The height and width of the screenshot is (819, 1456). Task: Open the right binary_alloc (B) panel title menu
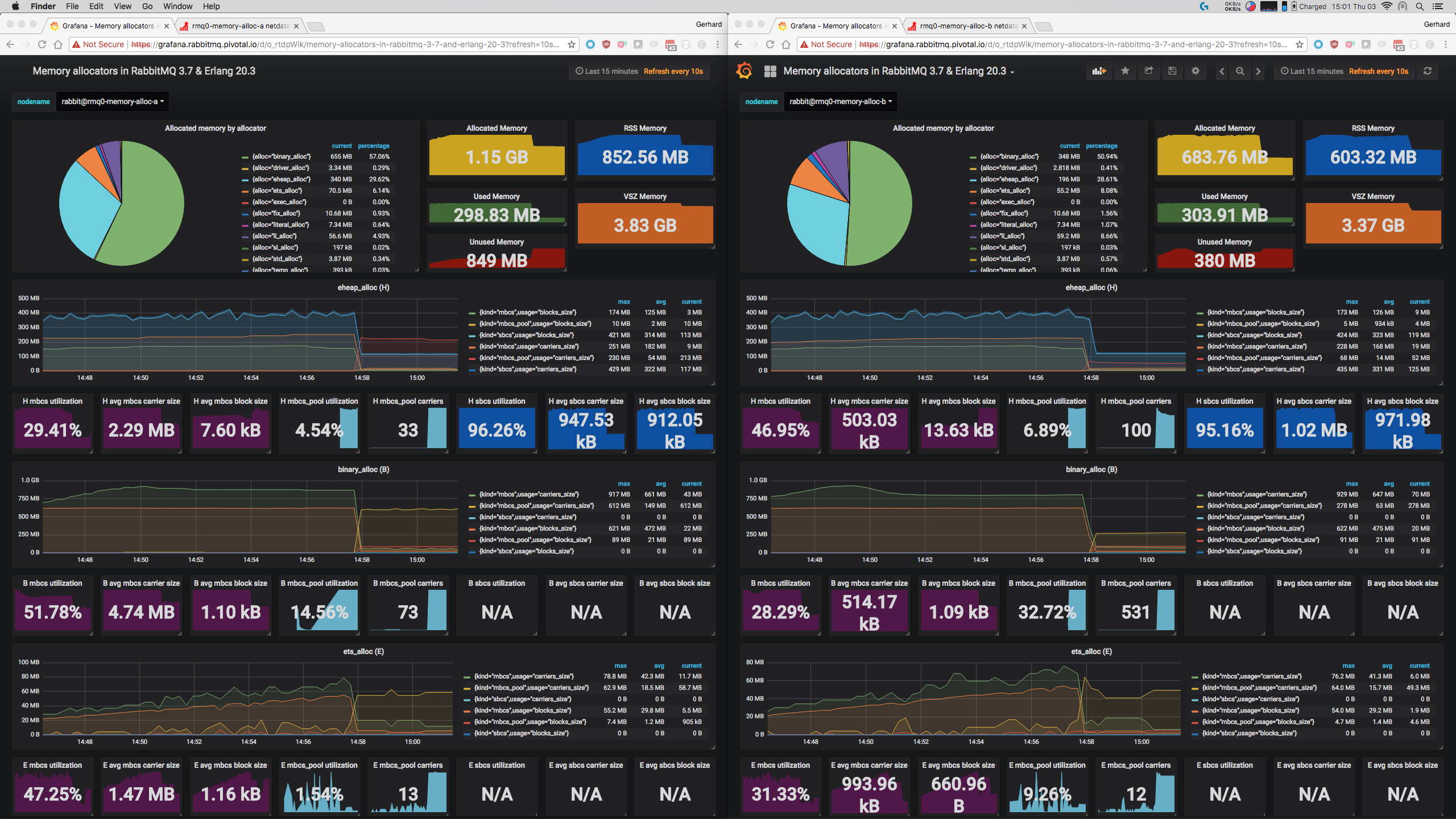[x=1091, y=469]
